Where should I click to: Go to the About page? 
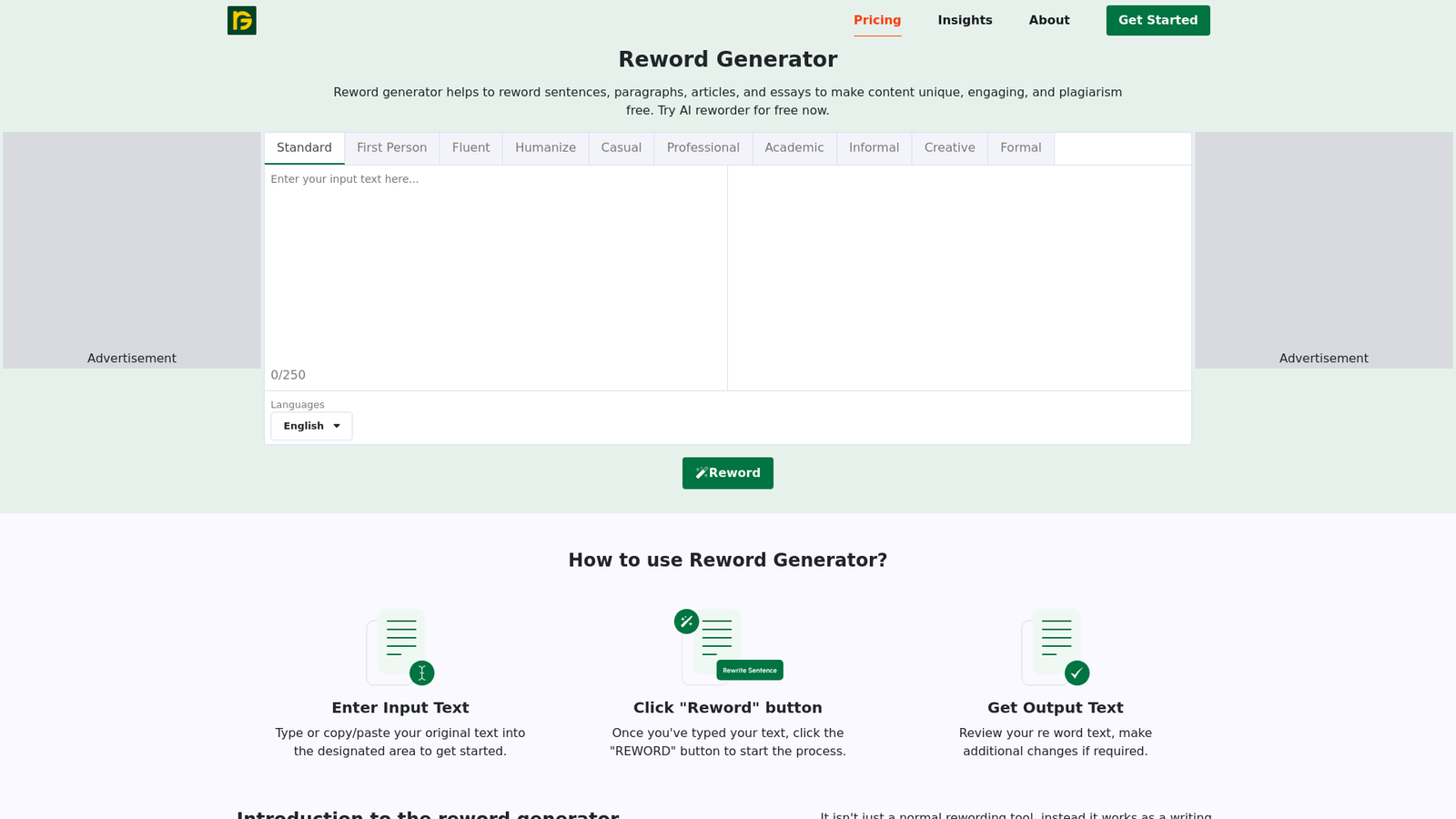[x=1049, y=20]
